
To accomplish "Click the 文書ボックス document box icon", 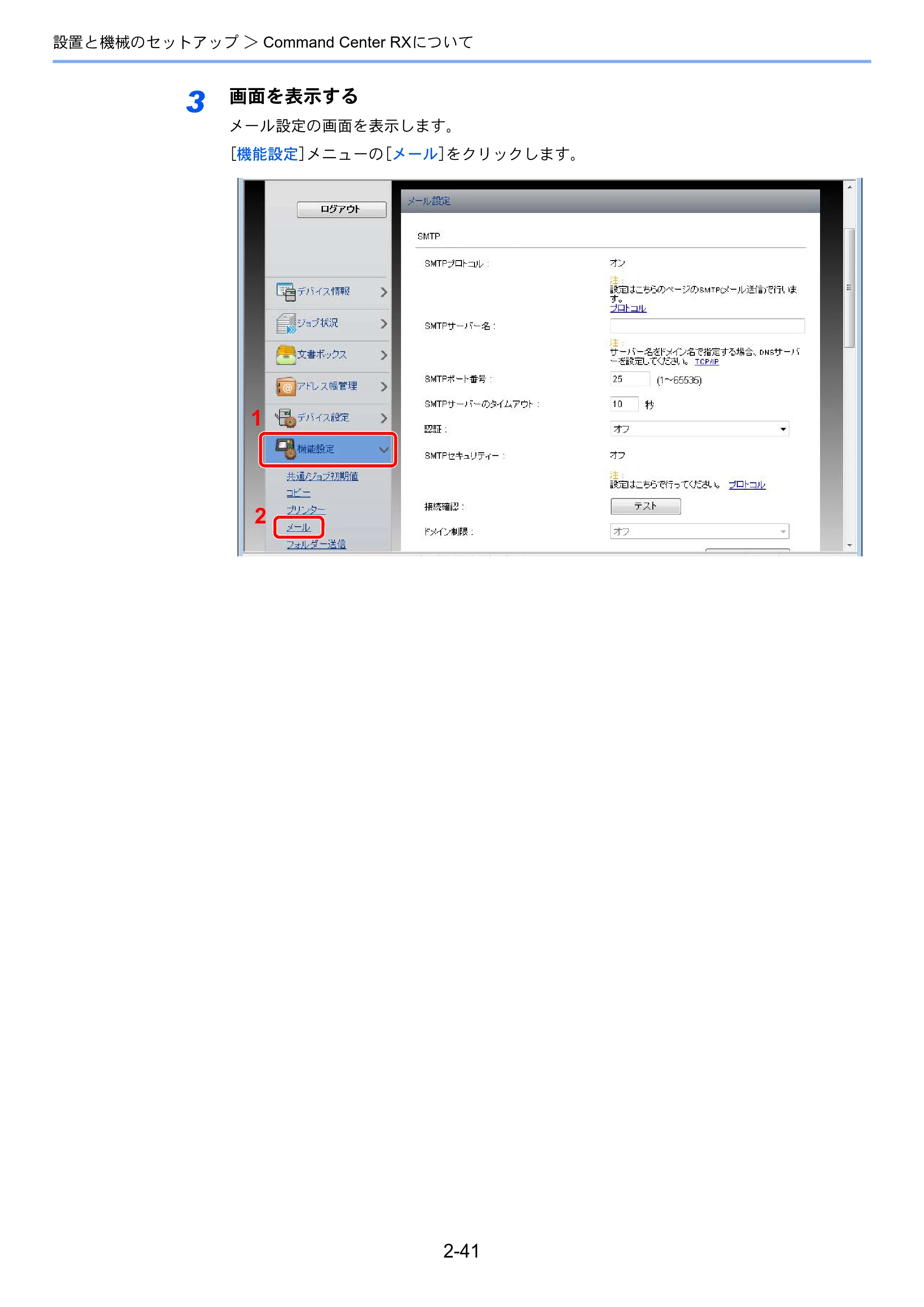I will click(286, 355).
